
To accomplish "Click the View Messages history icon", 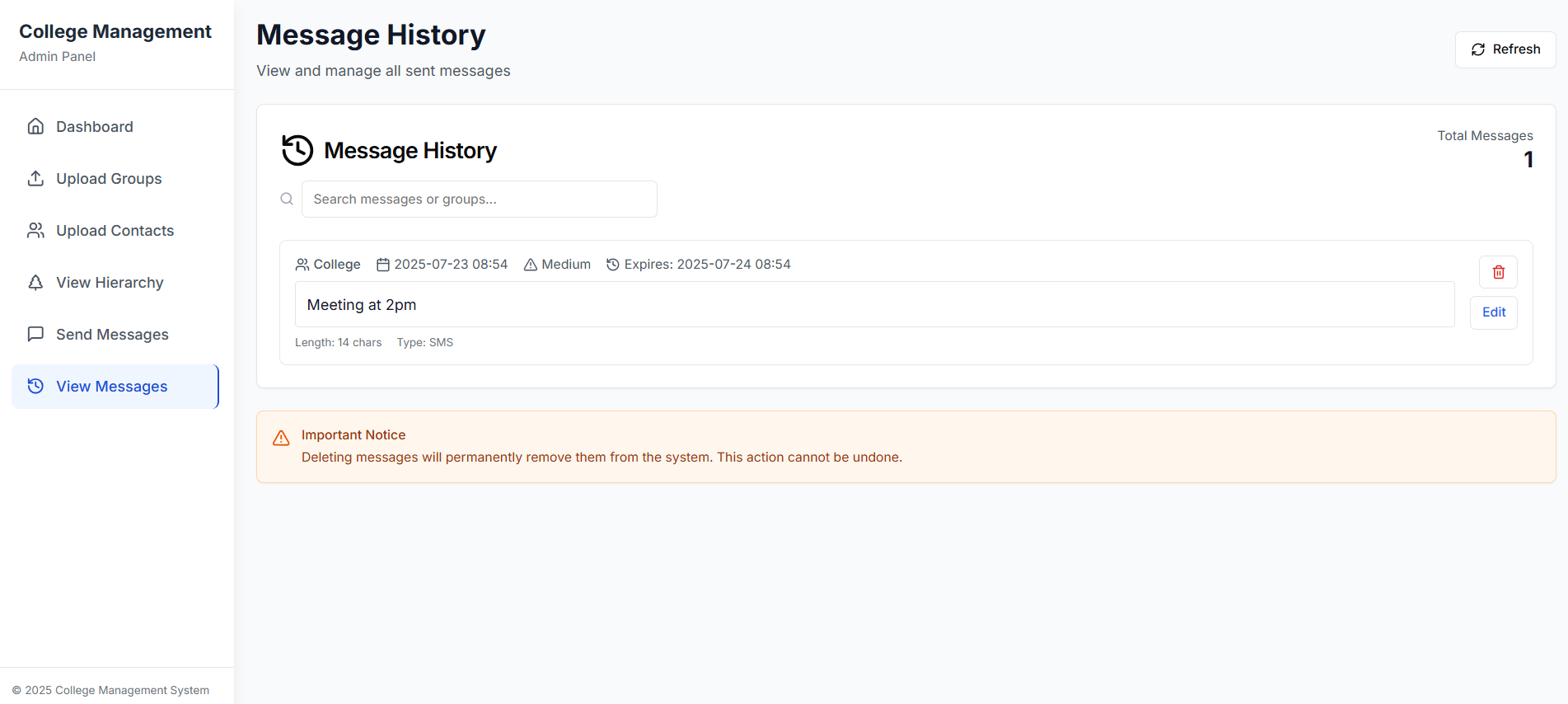I will click(35, 386).
